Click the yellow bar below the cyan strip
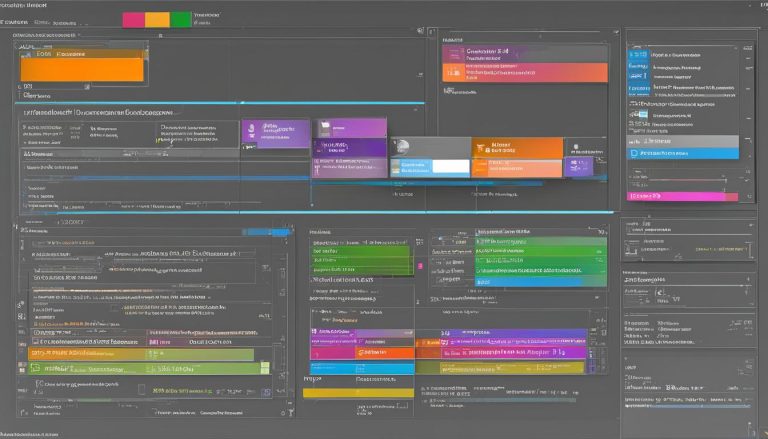Viewport: 768px width, 439px height. pos(358,393)
